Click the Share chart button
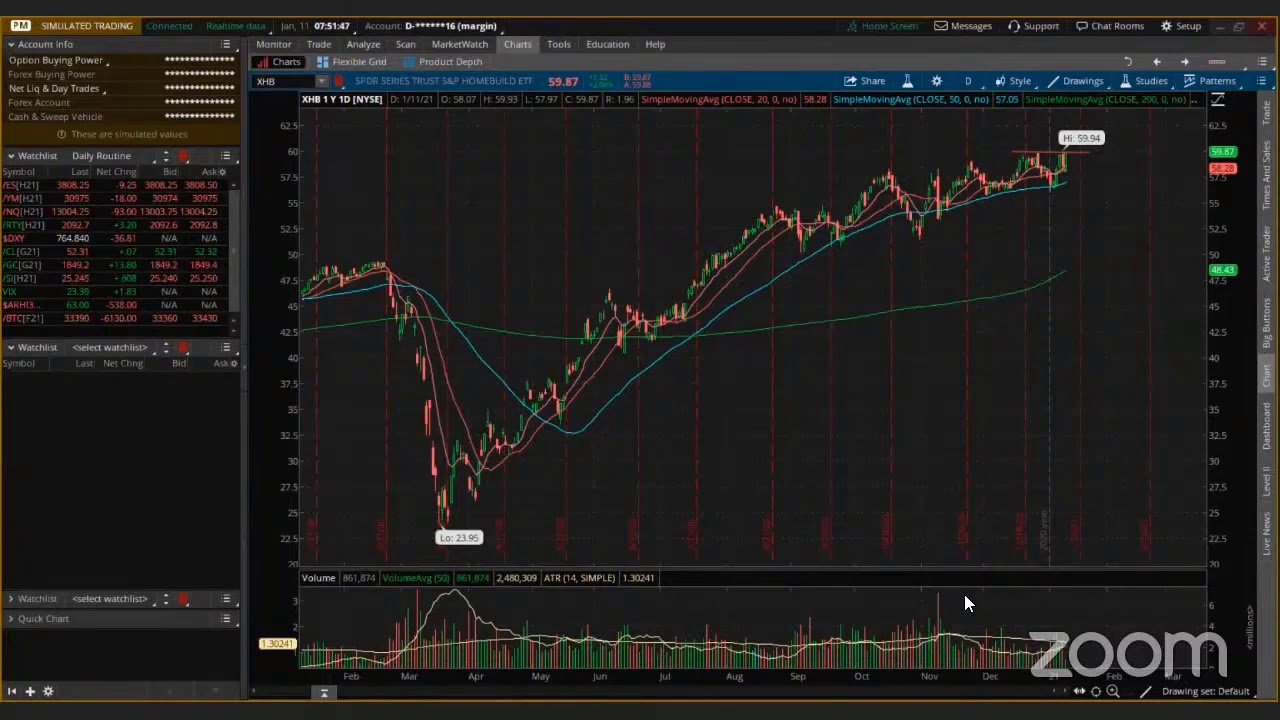Viewport: 1280px width, 720px height. pos(865,81)
